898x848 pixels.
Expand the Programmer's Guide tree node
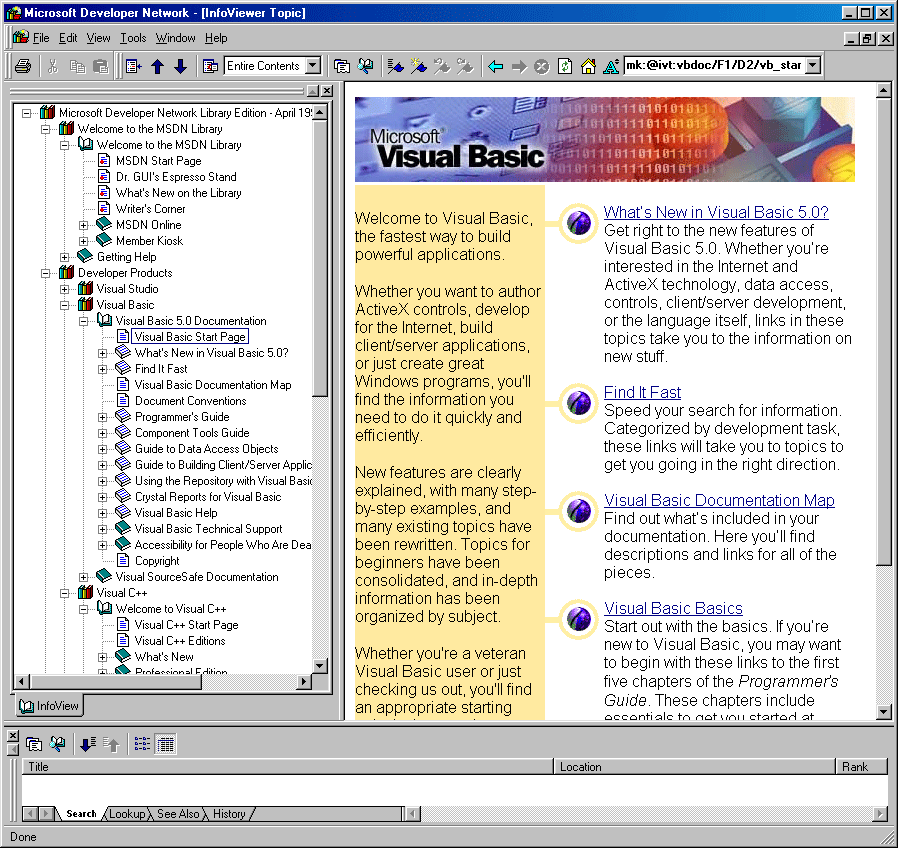103,417
